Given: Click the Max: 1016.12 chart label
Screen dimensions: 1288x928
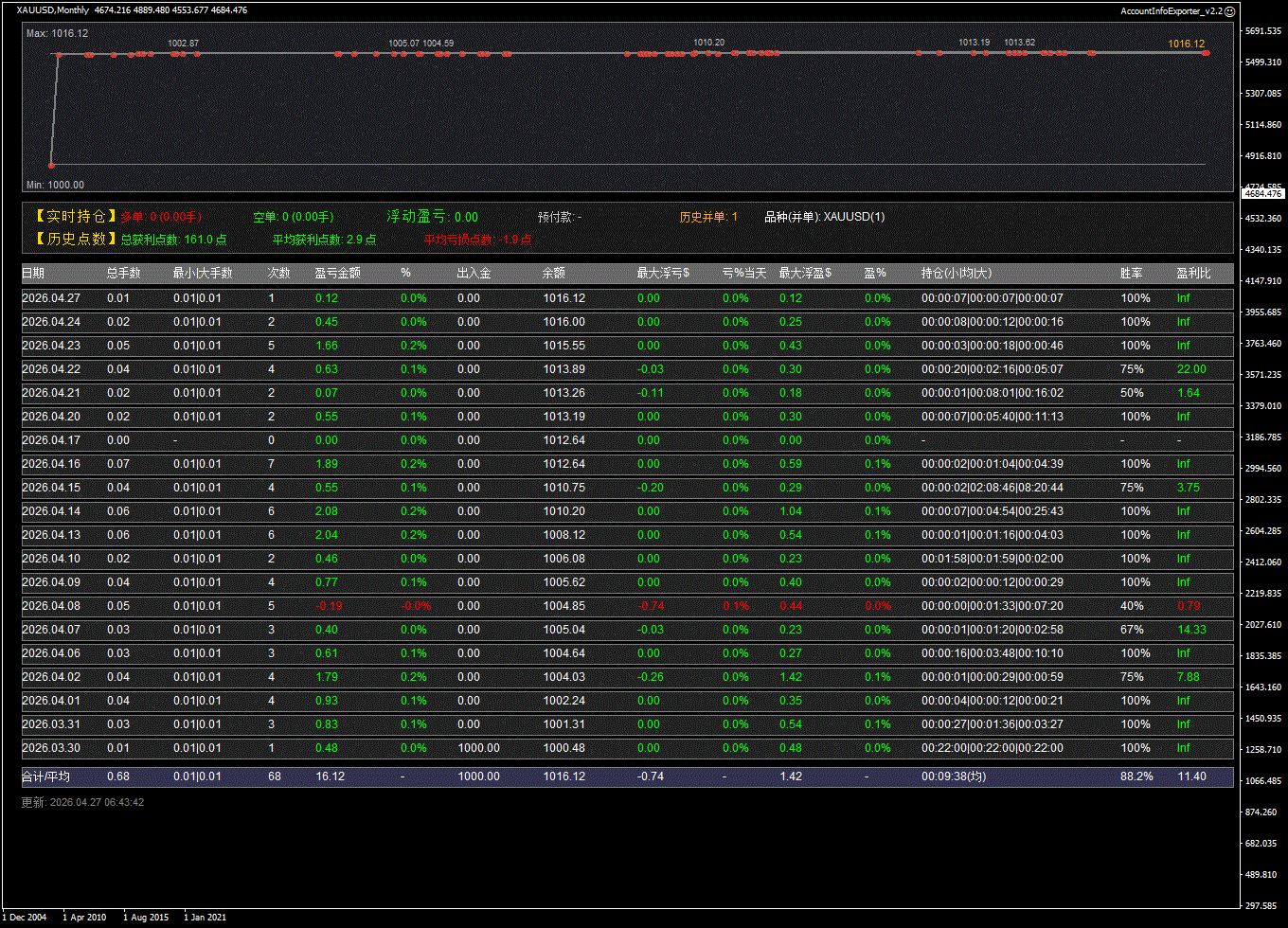Looking at the screenshot, I should pyautogui.click(x=57, y=33).
